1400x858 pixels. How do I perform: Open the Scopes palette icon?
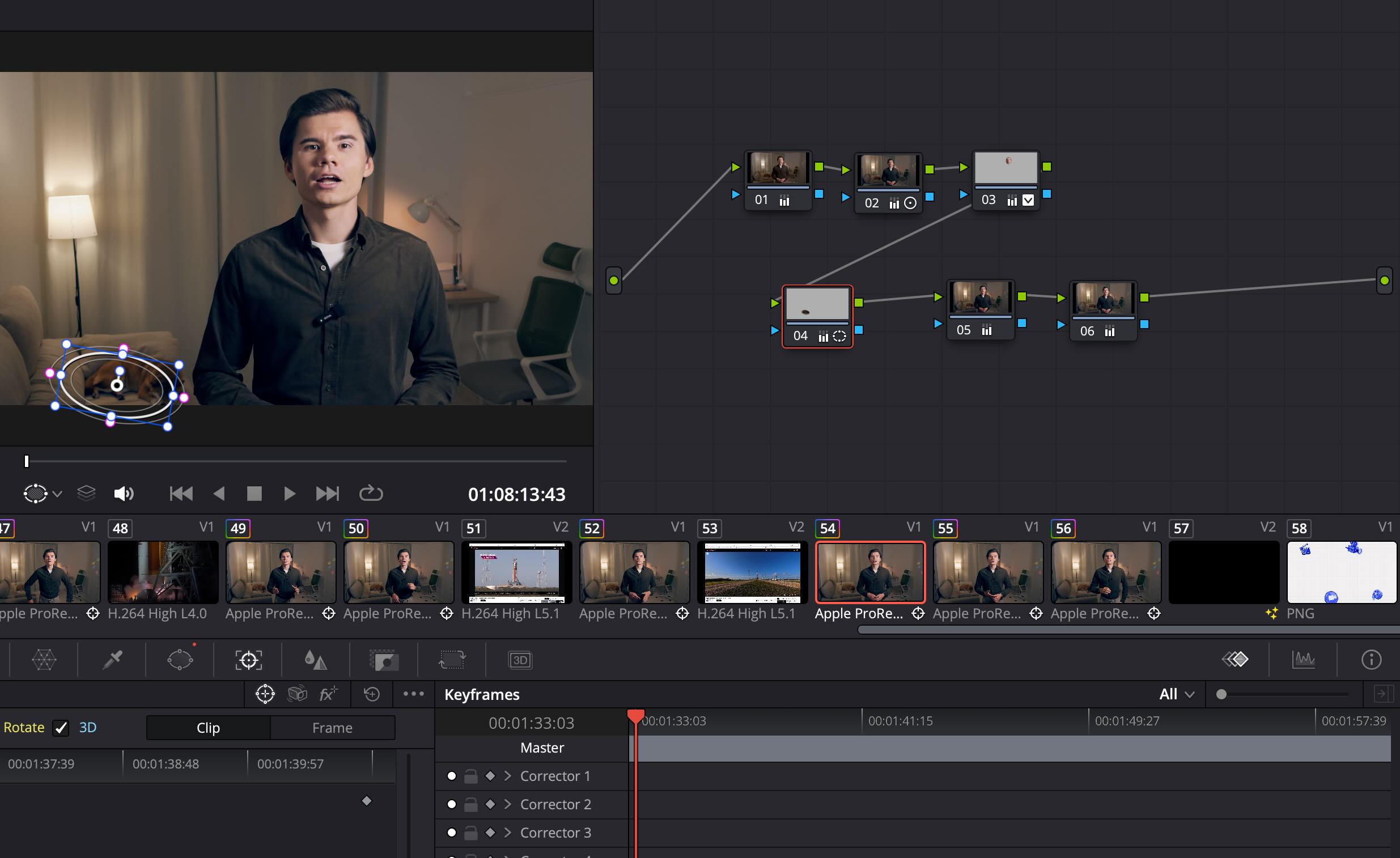[x=1303, y=660]
